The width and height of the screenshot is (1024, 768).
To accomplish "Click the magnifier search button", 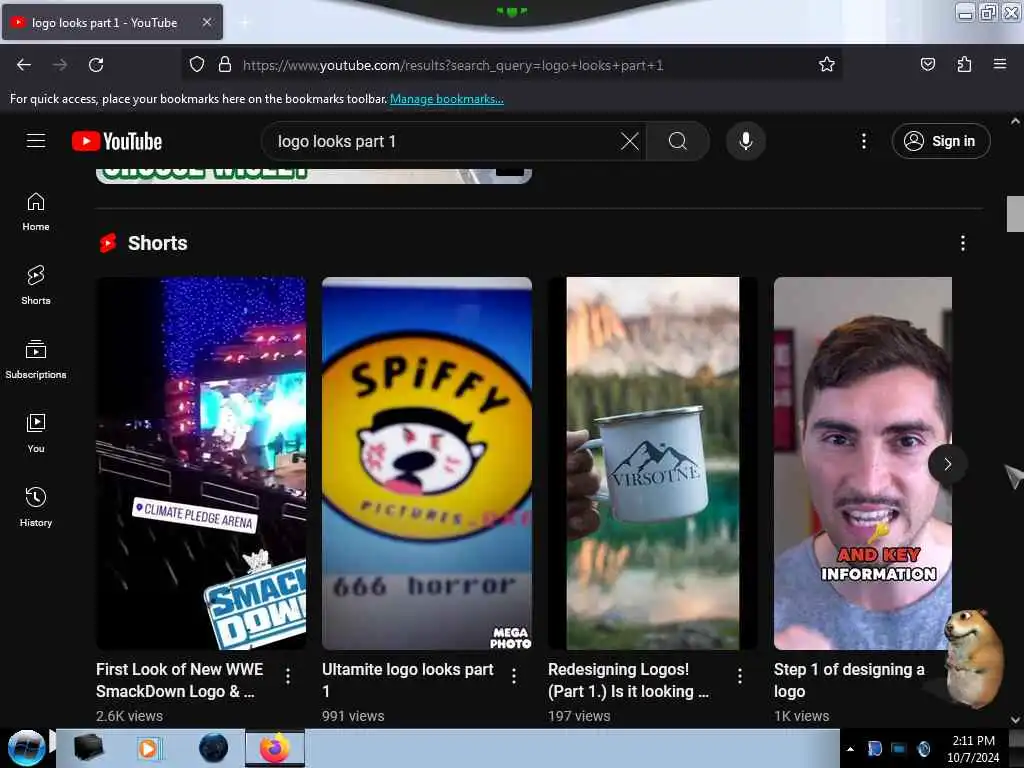I will pyautogui.click(x=678, y=141).
